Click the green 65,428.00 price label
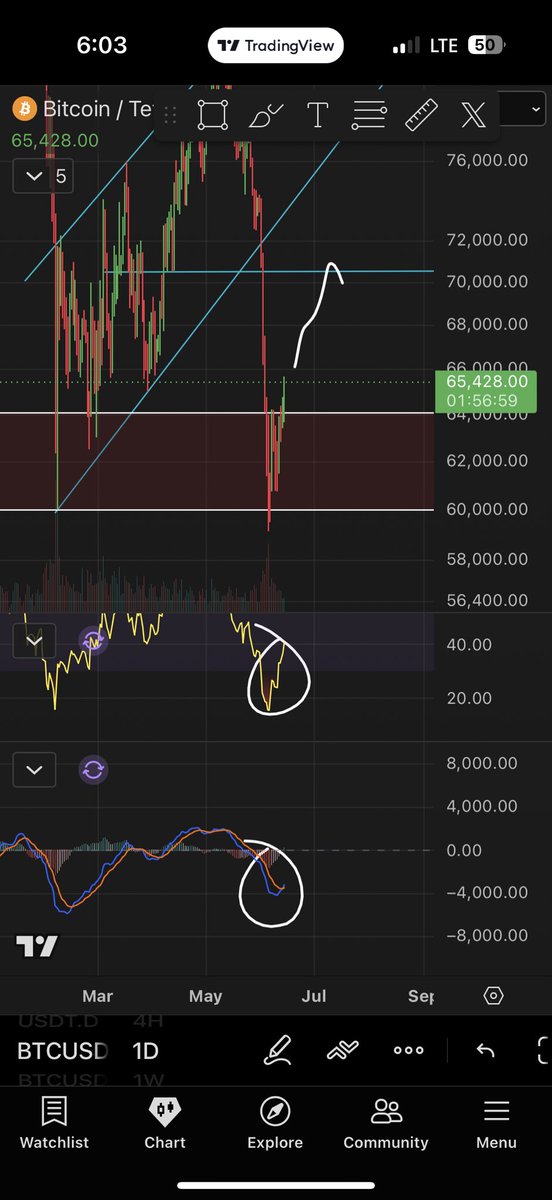This screenshot has height=1200, width=552. click(55, 140)
